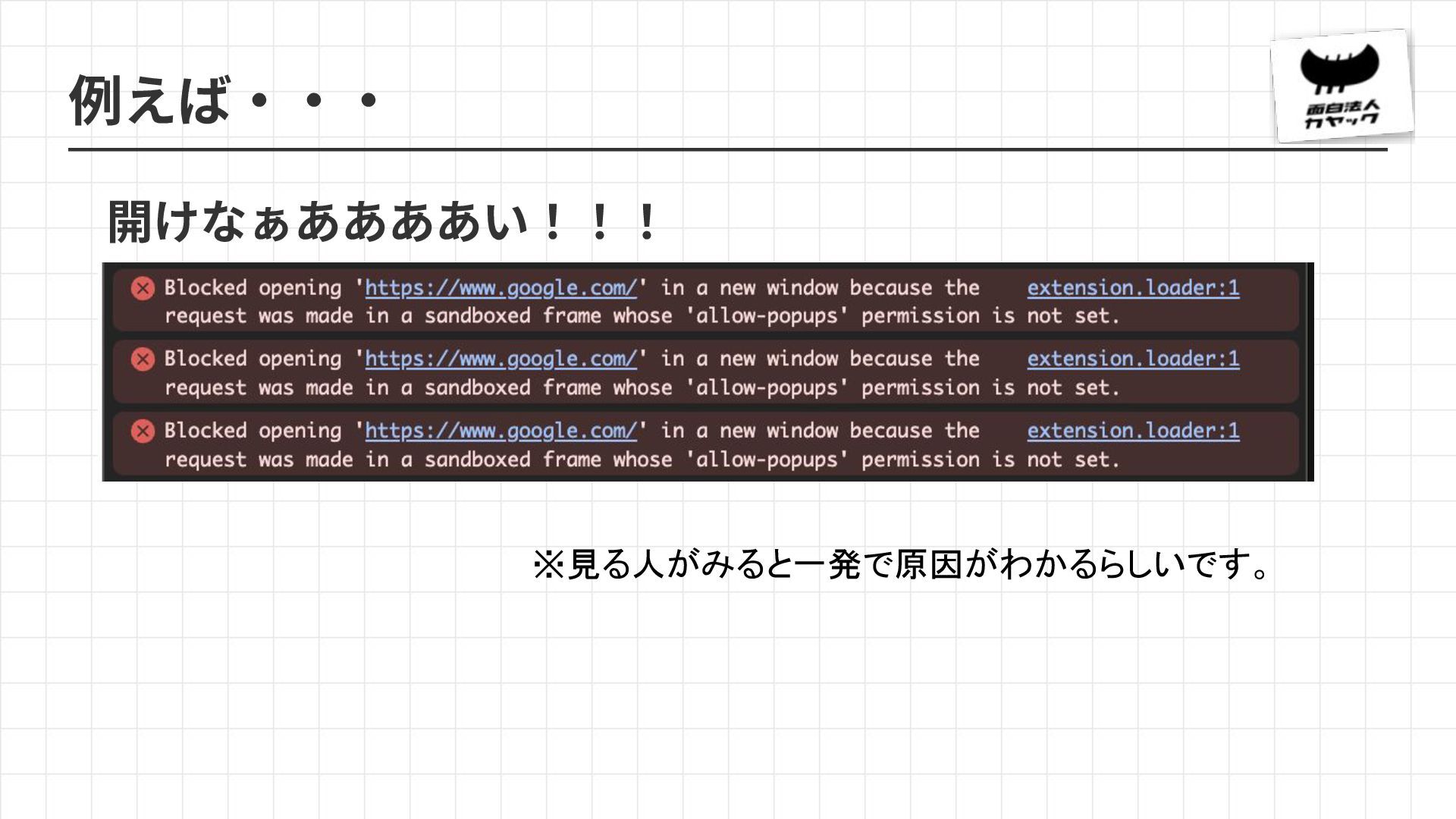Viewport: 1456px width, 819px height.
Task: Open the third google.com link
Action: click(500, 431)
